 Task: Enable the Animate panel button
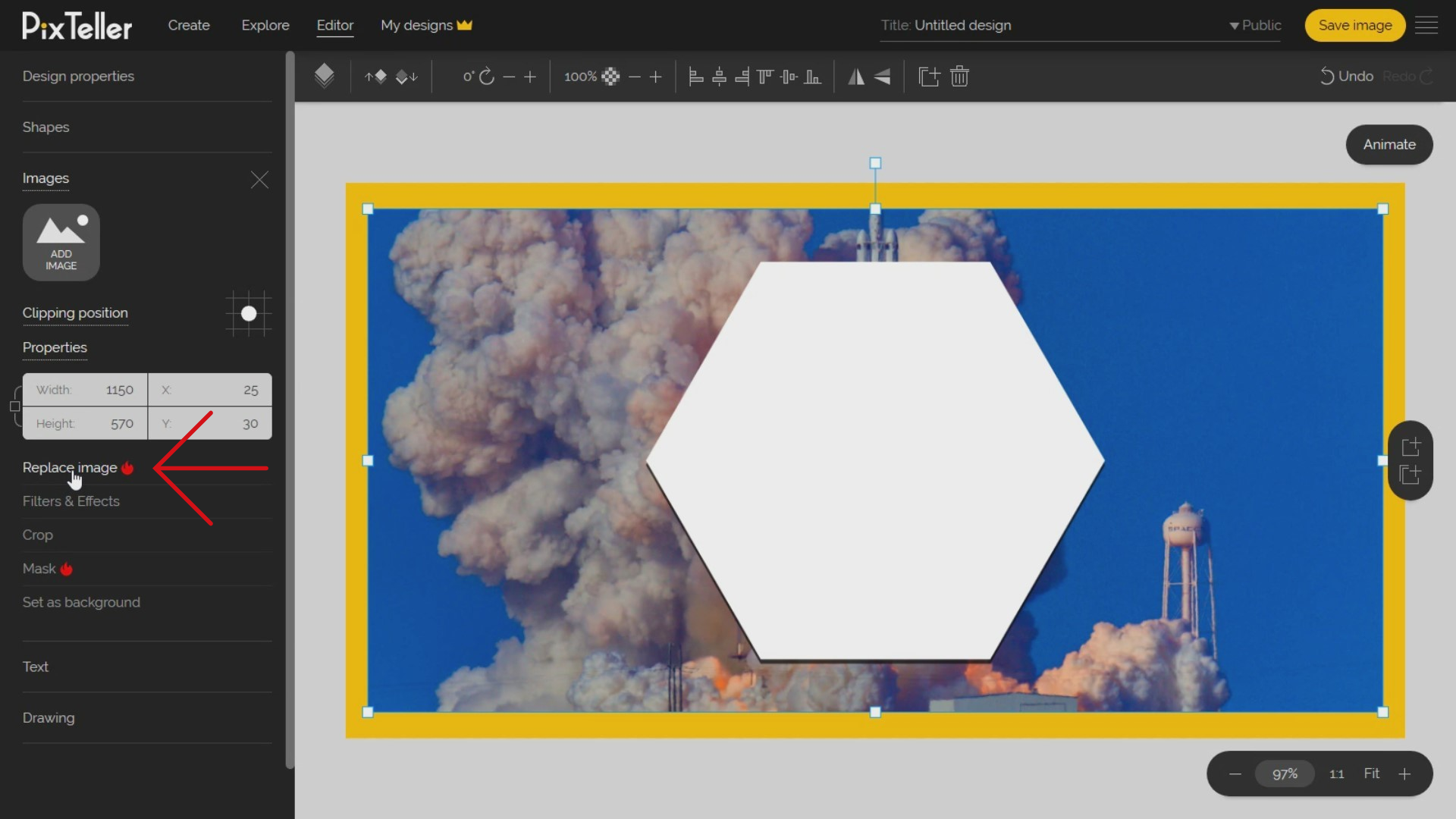[x=1389, y=144]
